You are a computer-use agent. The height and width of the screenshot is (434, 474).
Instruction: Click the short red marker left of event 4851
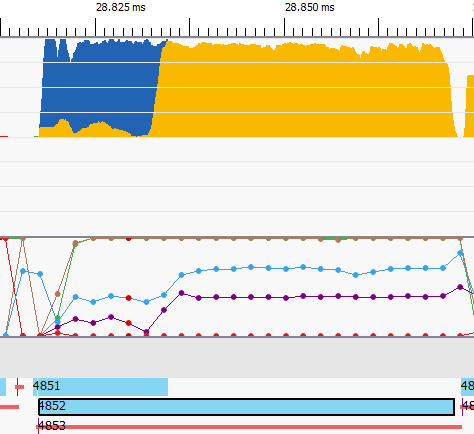tap(20, 387)
